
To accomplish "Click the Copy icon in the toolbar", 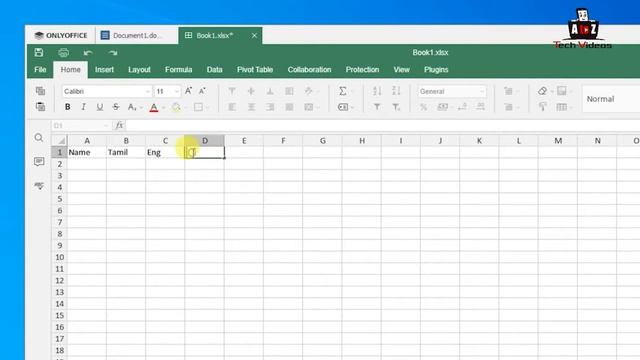I will (40, 91).
